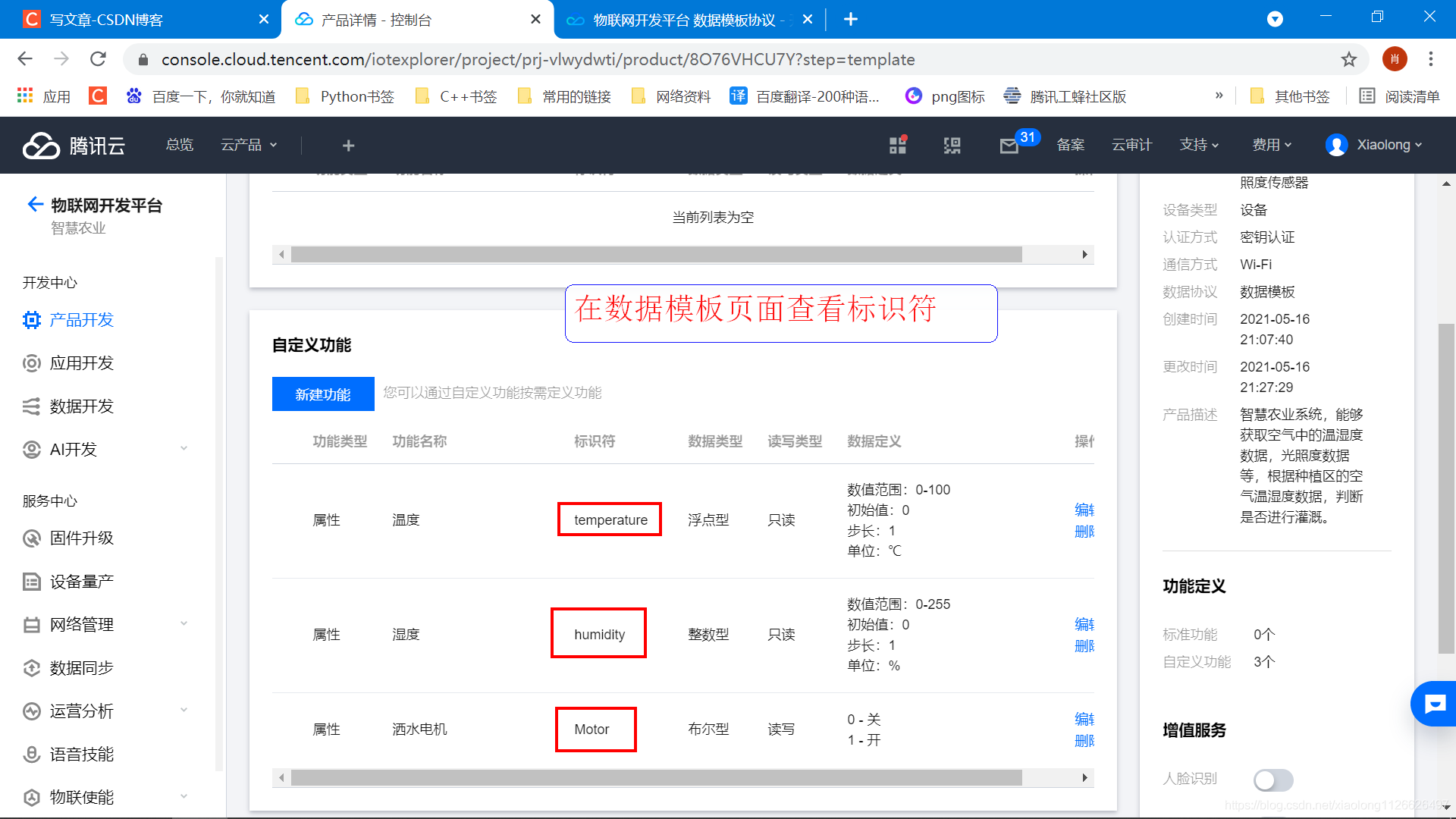The width and height of the screenshot is (1456, 819).
Task: Open the 费用 dropdown in header
Action: click(x=1272, y=145)
